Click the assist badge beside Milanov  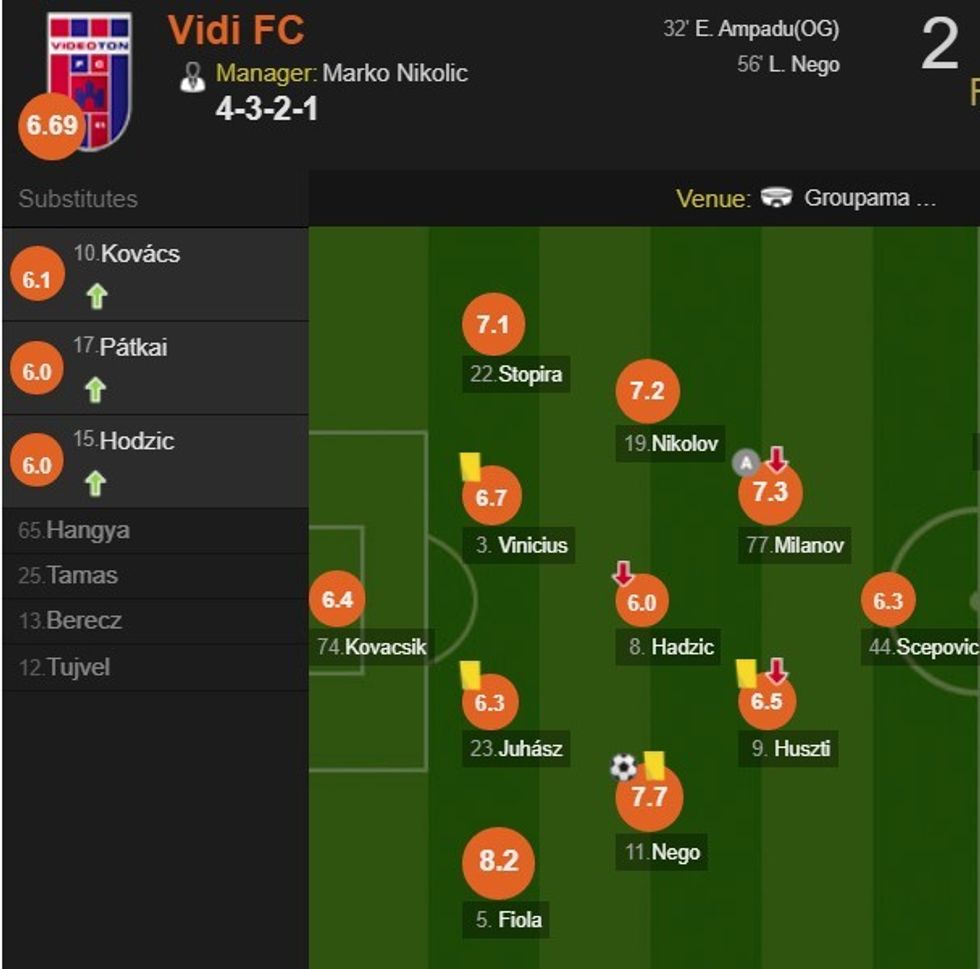click(745, 462)
